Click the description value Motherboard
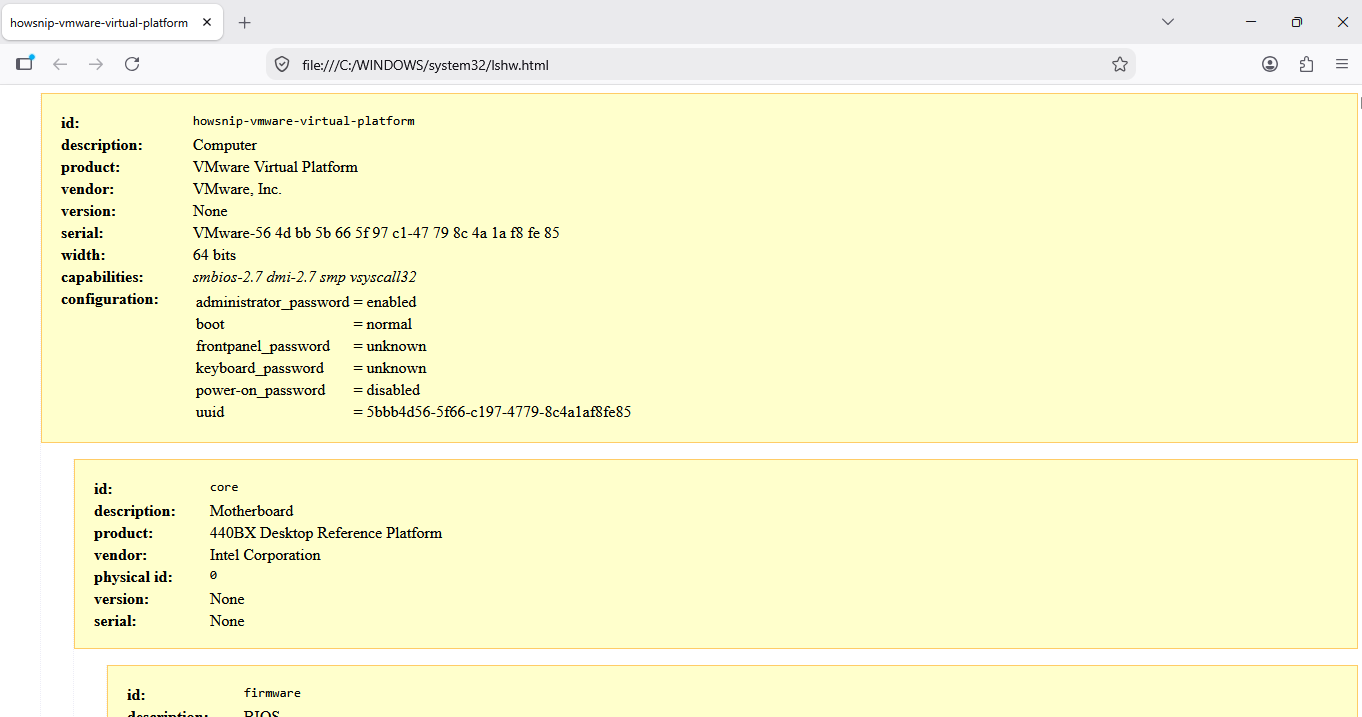 click(x=251, y=511)
